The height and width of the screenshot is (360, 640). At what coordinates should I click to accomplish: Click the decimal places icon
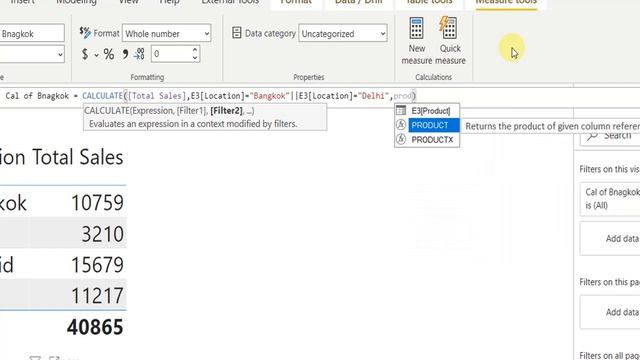click(x=139, y=54)
